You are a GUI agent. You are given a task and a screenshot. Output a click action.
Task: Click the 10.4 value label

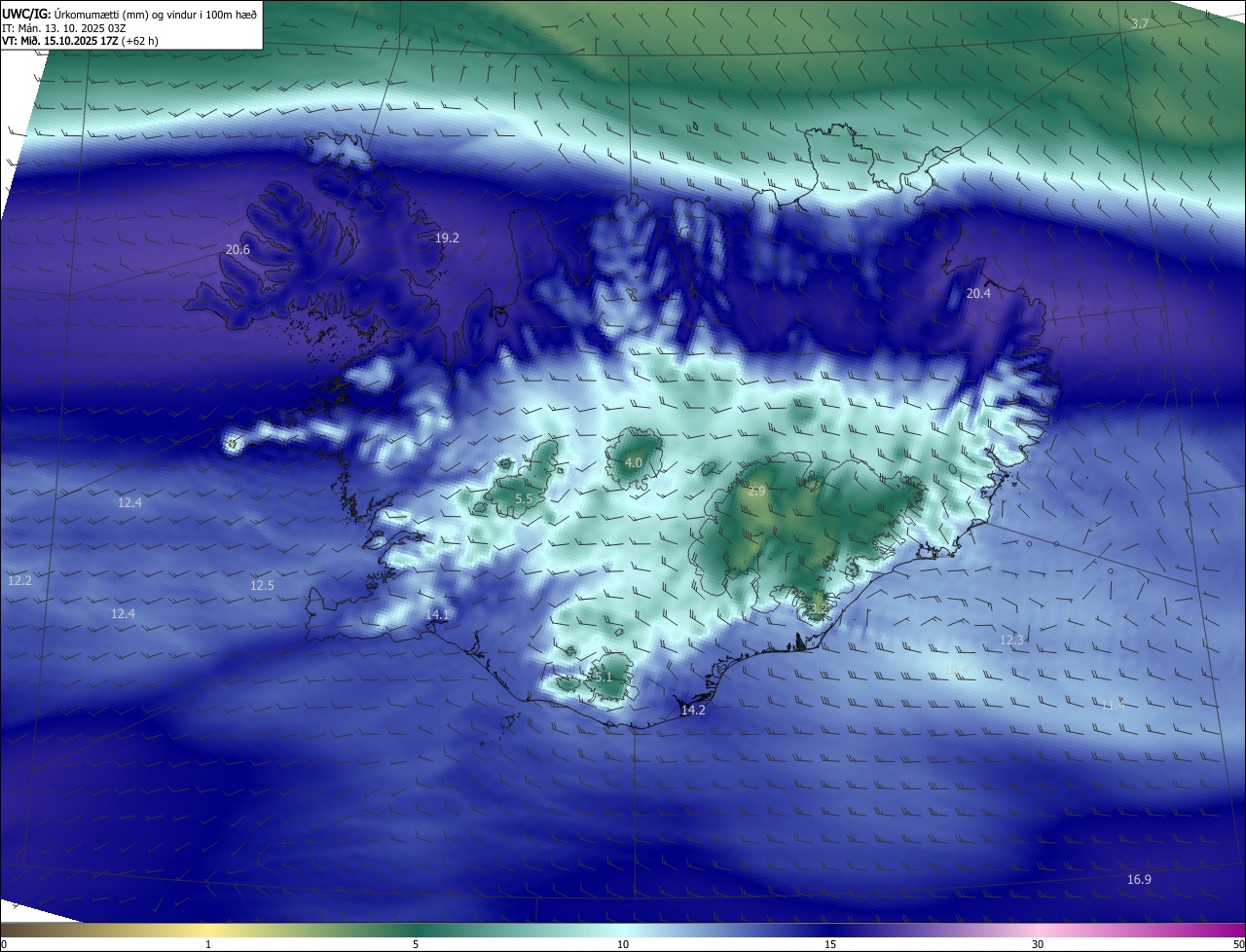[x=957, y=670]
